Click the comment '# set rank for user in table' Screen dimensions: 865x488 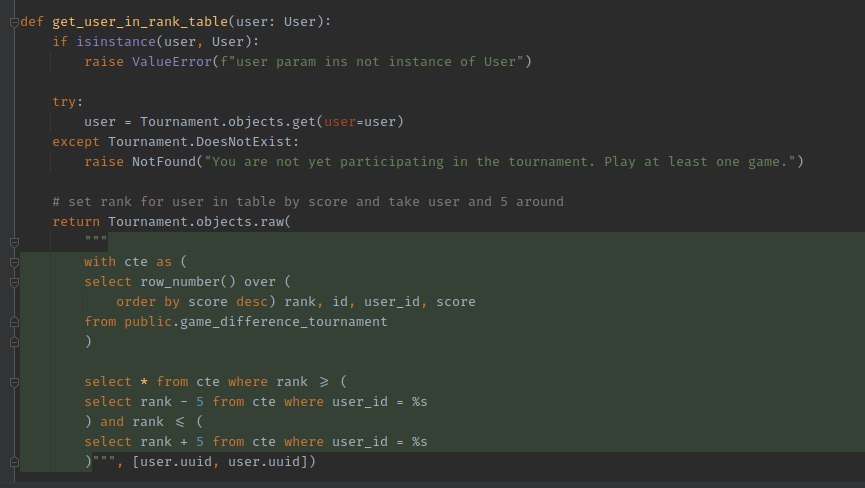point(308,202)
